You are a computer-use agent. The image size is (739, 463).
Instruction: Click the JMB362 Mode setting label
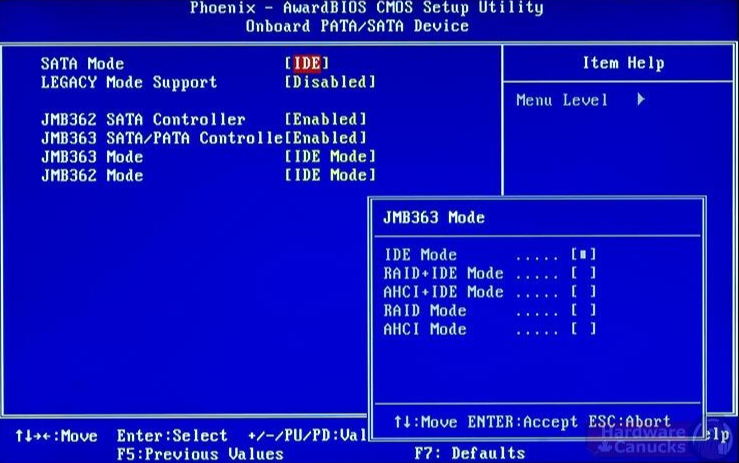(x=92, y=175)
